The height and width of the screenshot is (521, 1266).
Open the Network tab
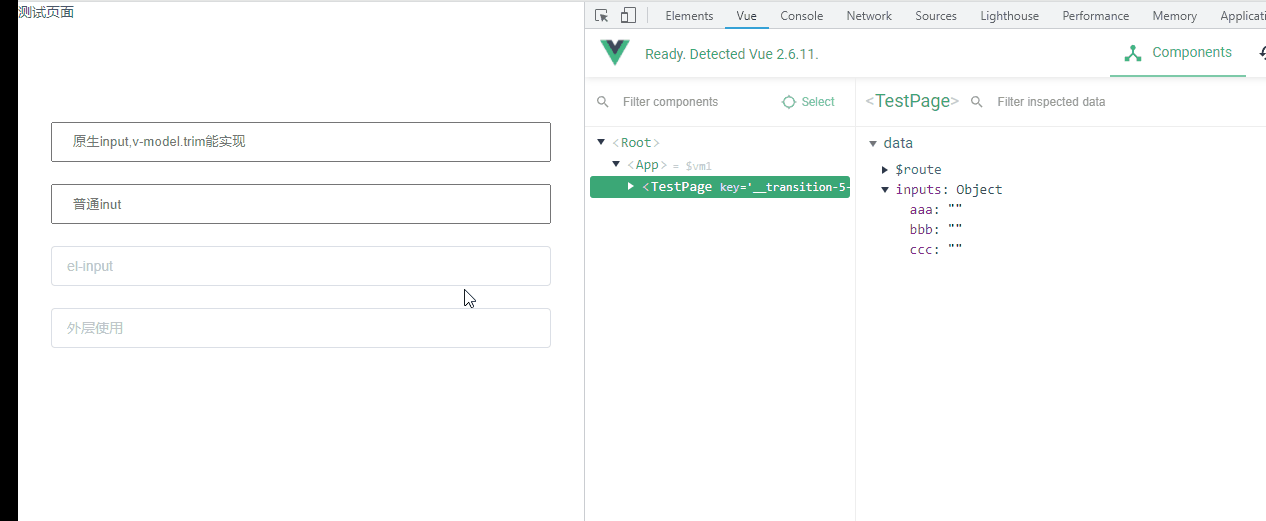pyautogui.click(x=869, y=15)
